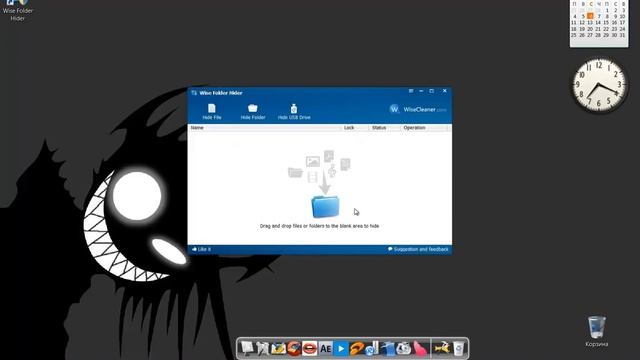The image size is (640, 360).
Task: Click the Hide USB Drive toolbar button
Action: (294, 111)
